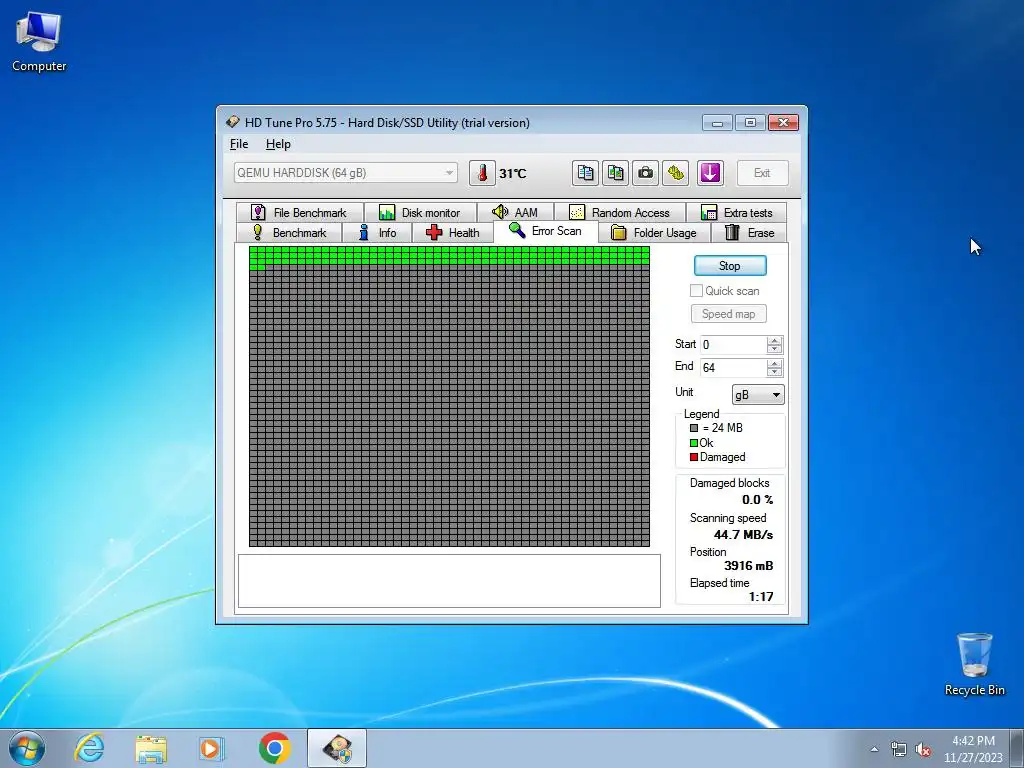Click the green Ok legend swatch
The width and height of the screenshot is (1024, 768).
694,443
